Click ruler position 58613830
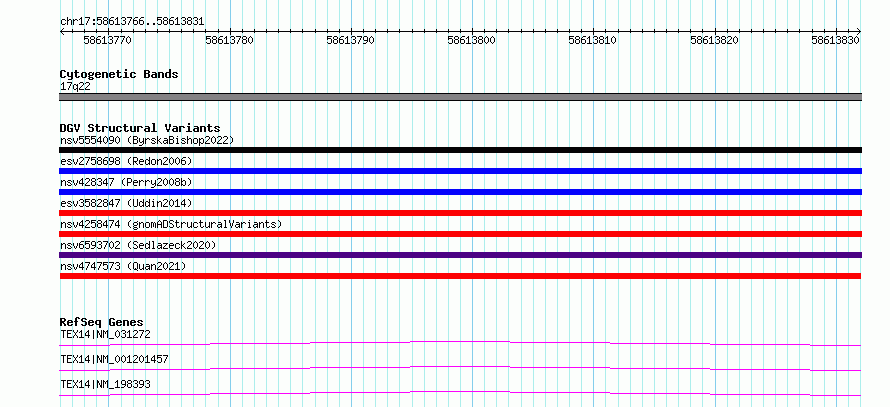Image resolution: width=890 pixels, height=407 pixels. point(836,41)
